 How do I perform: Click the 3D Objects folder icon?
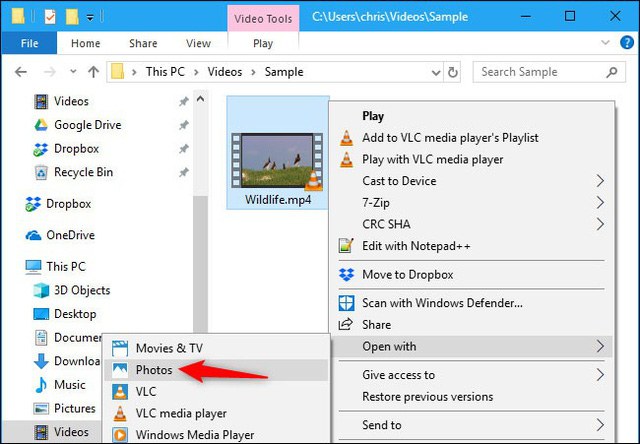pos(41,290)
